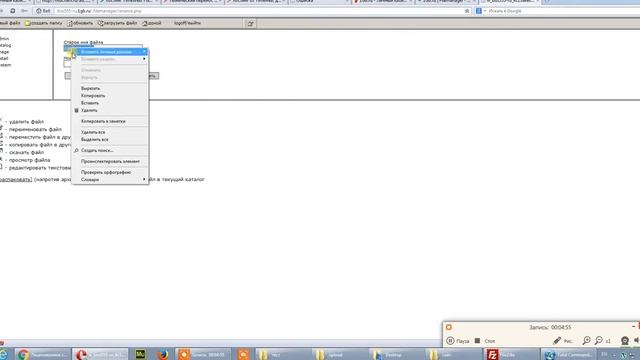640x360 pixels.
Task: Open 'upload' folder taskbar button
Action: (x=340, y=354)
